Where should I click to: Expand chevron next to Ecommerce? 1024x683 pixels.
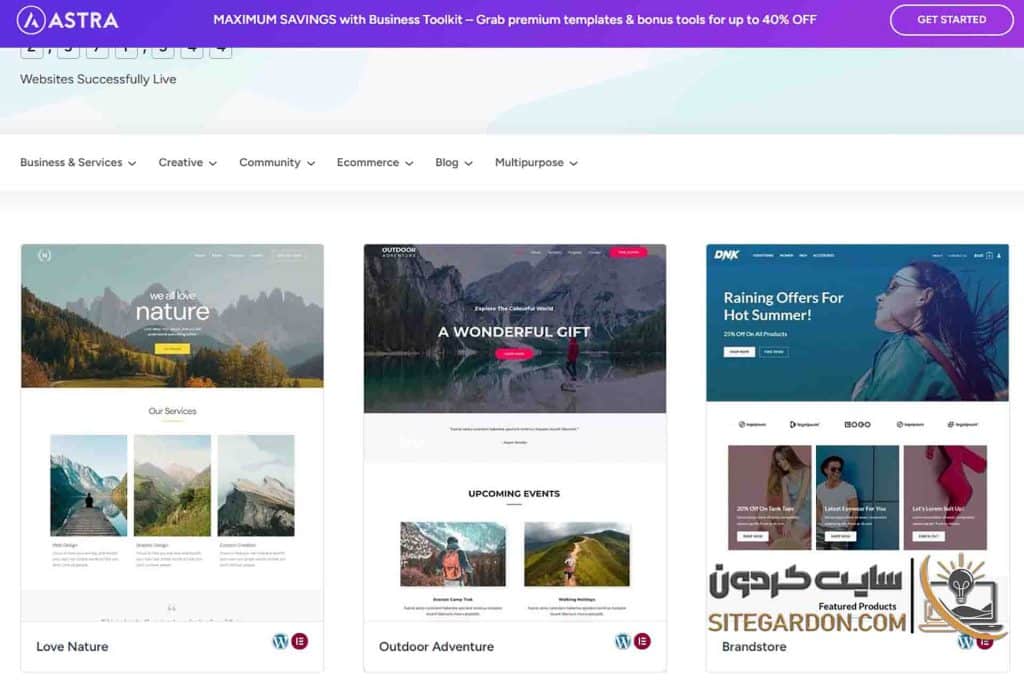[409, 163]
